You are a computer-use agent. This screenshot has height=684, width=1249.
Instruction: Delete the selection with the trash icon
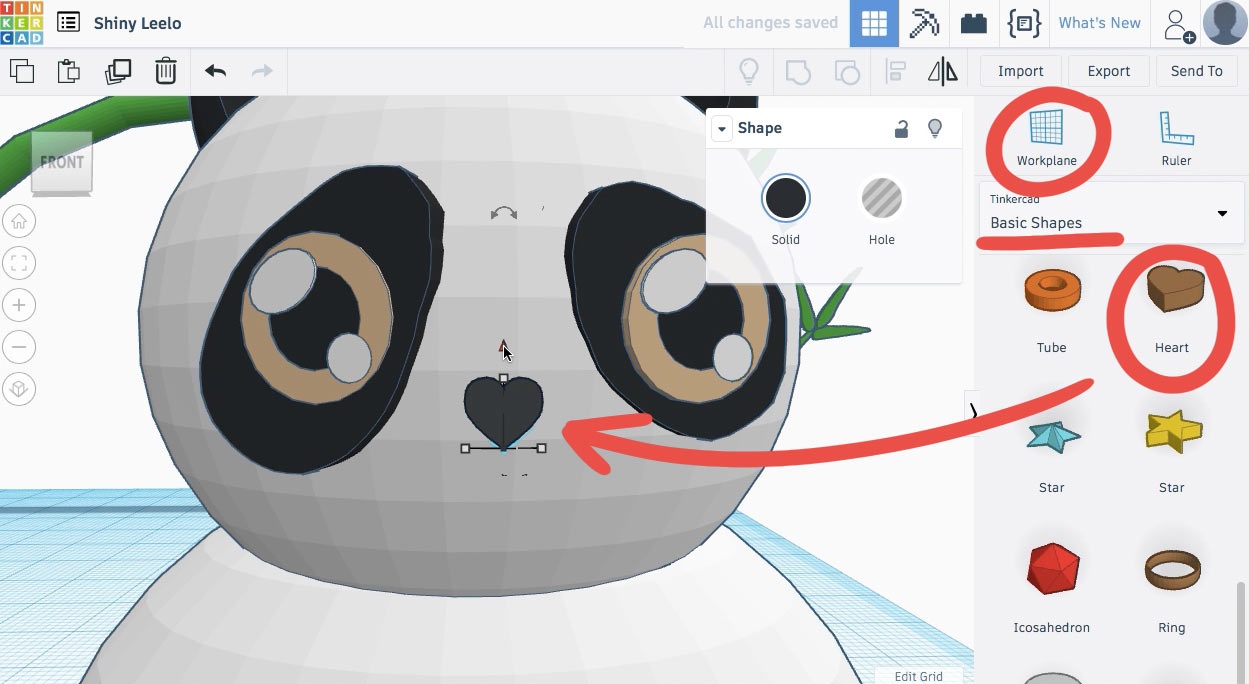(x=166, y=71)
